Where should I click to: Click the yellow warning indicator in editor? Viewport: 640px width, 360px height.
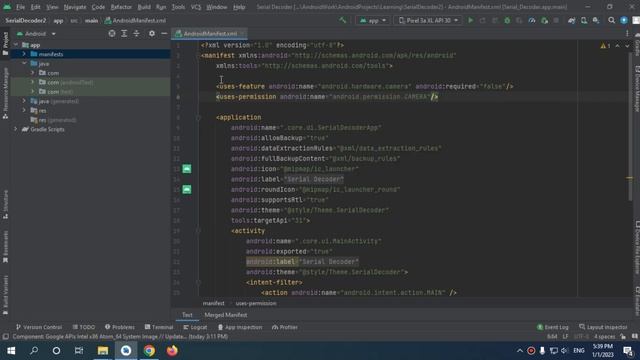tap(605, 46)
